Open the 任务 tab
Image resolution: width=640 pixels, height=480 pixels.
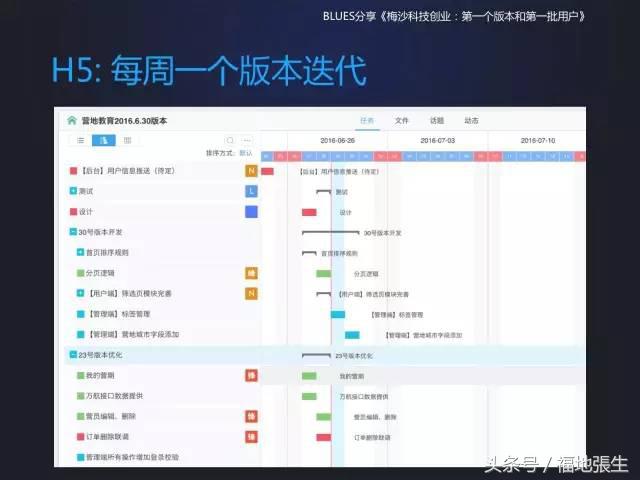[x=367, y=120]
